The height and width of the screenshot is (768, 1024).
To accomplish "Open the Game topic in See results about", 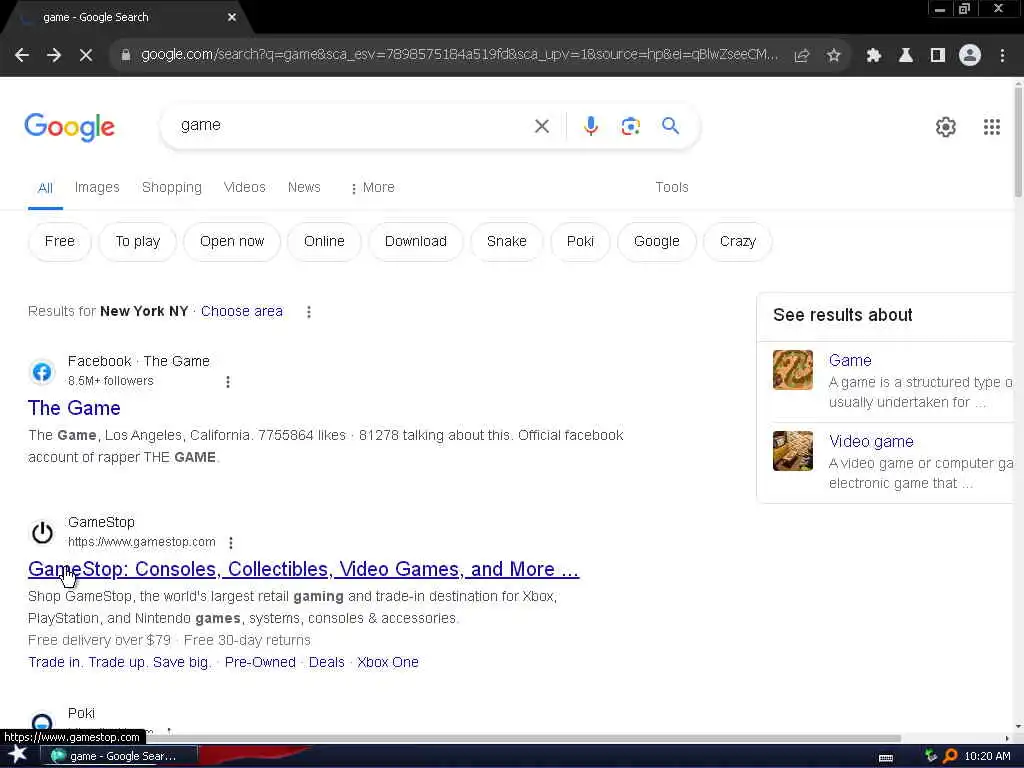I will coord(850,360).
